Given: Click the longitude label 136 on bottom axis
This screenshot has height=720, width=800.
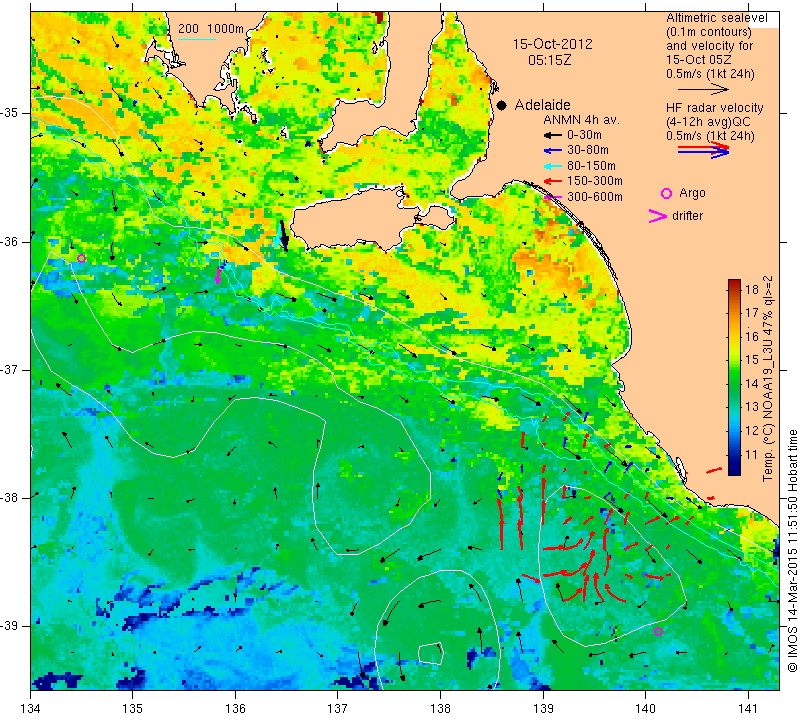Looking at the screenshot, I should (x=235, y=708).
